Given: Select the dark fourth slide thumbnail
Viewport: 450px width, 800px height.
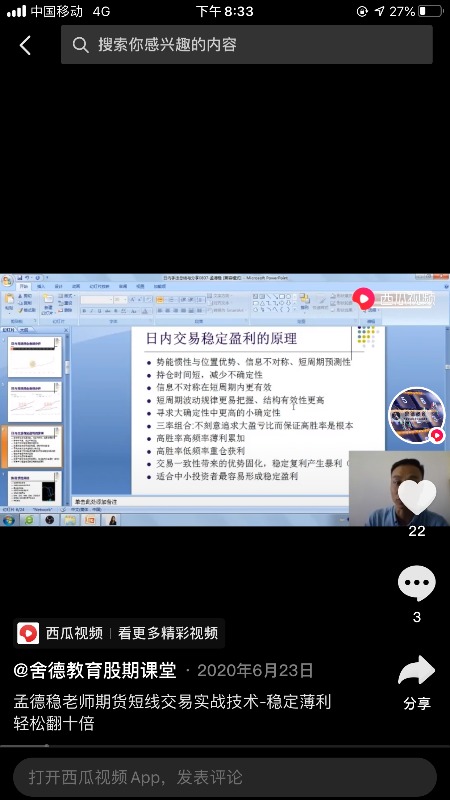Looking at the screenshot, I should pos(34,487).
